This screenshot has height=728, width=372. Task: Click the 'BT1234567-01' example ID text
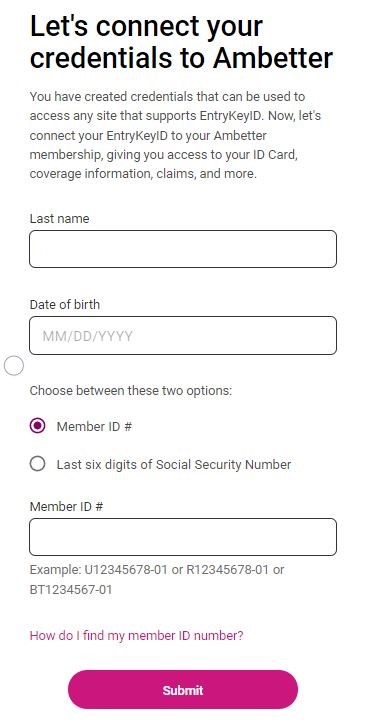point(71,590)
